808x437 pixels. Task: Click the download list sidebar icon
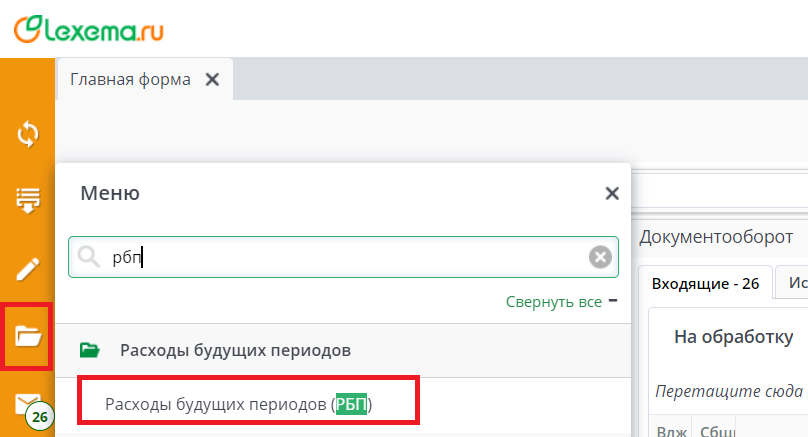pos(28,200)
